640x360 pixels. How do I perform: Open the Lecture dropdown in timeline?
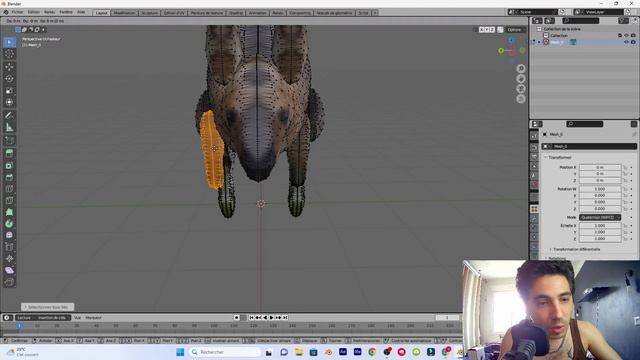24,318
